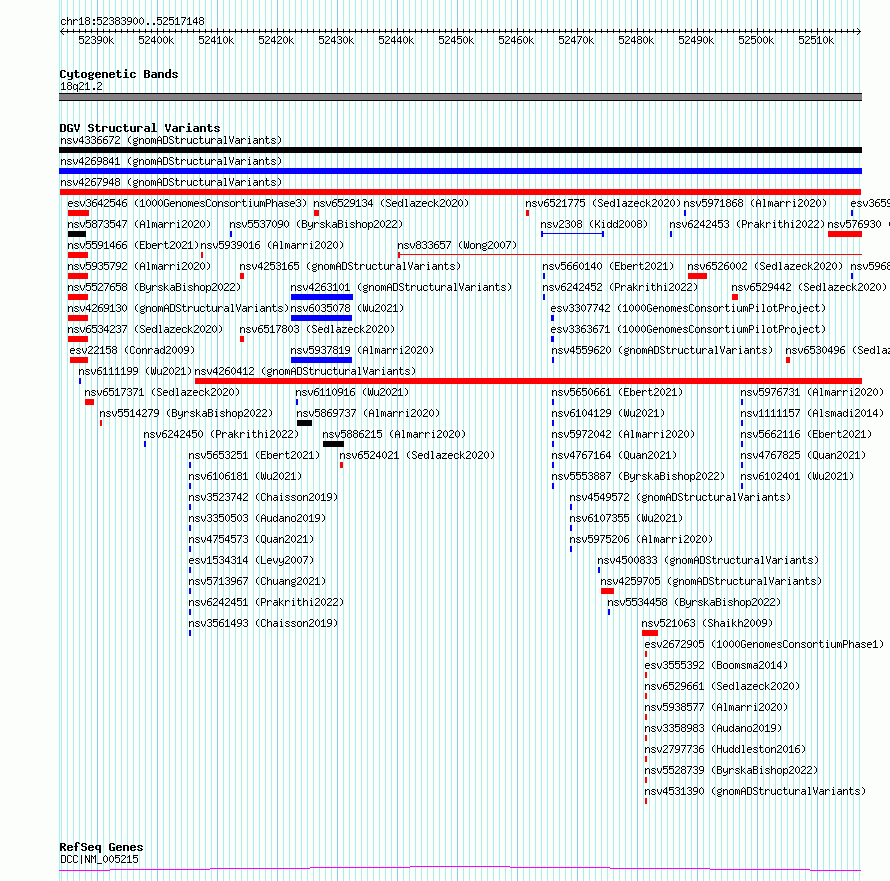
Task: Open nsv6521775 Sedlazeck2020 variant
Action: click(603, 203)
